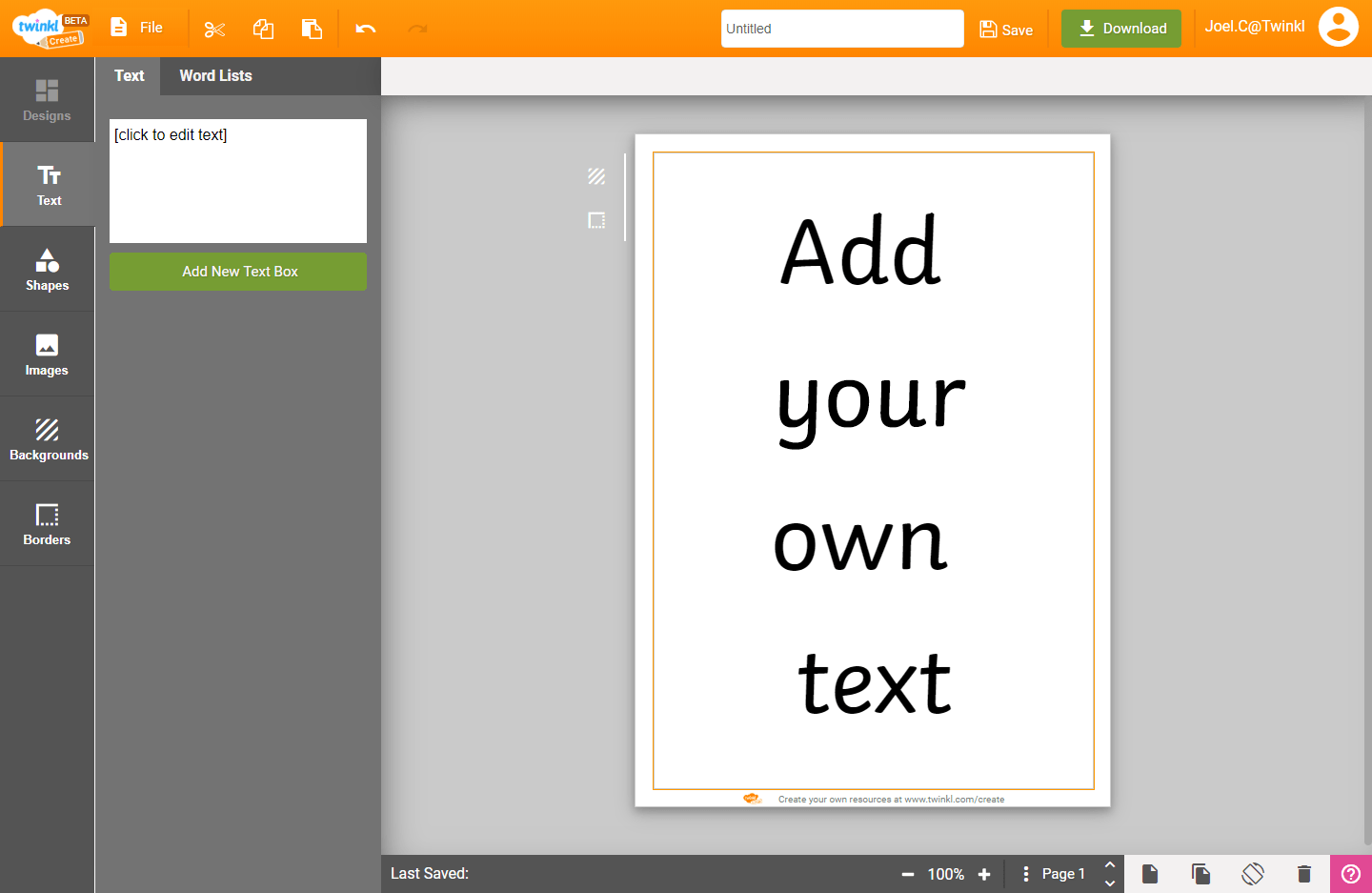The image size is (1372, 893).
Task: Rotate the page orientation
Action: 1253,873
